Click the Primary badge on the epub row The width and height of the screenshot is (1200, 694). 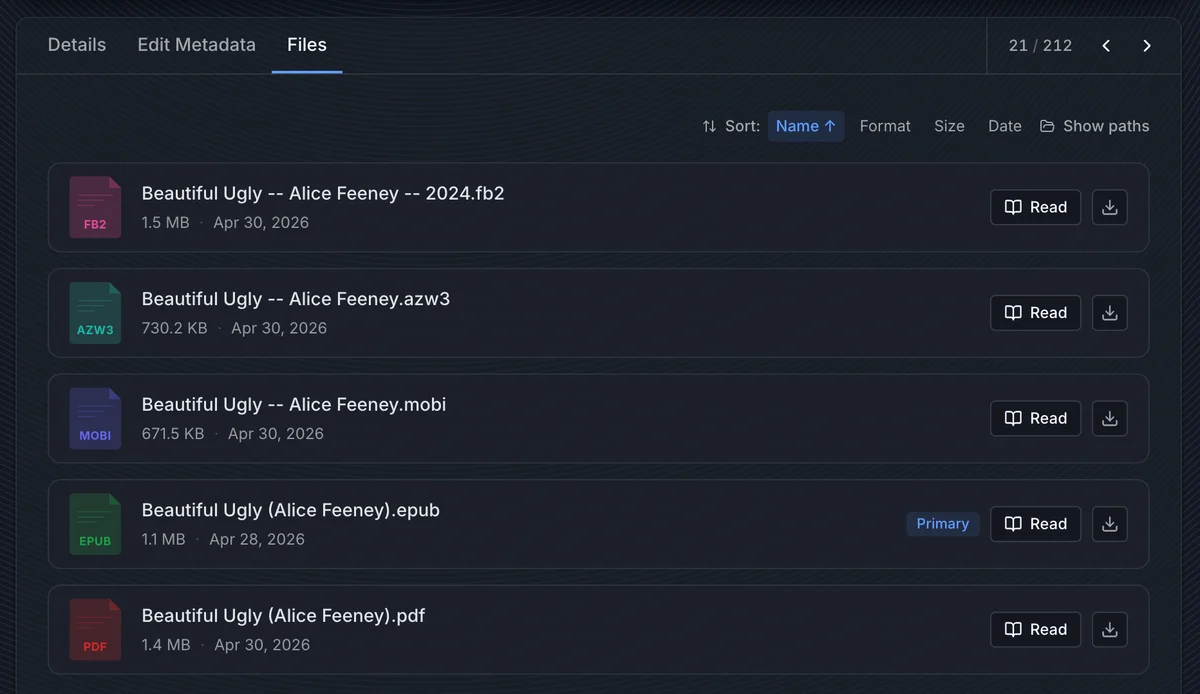tap(943, 524)
